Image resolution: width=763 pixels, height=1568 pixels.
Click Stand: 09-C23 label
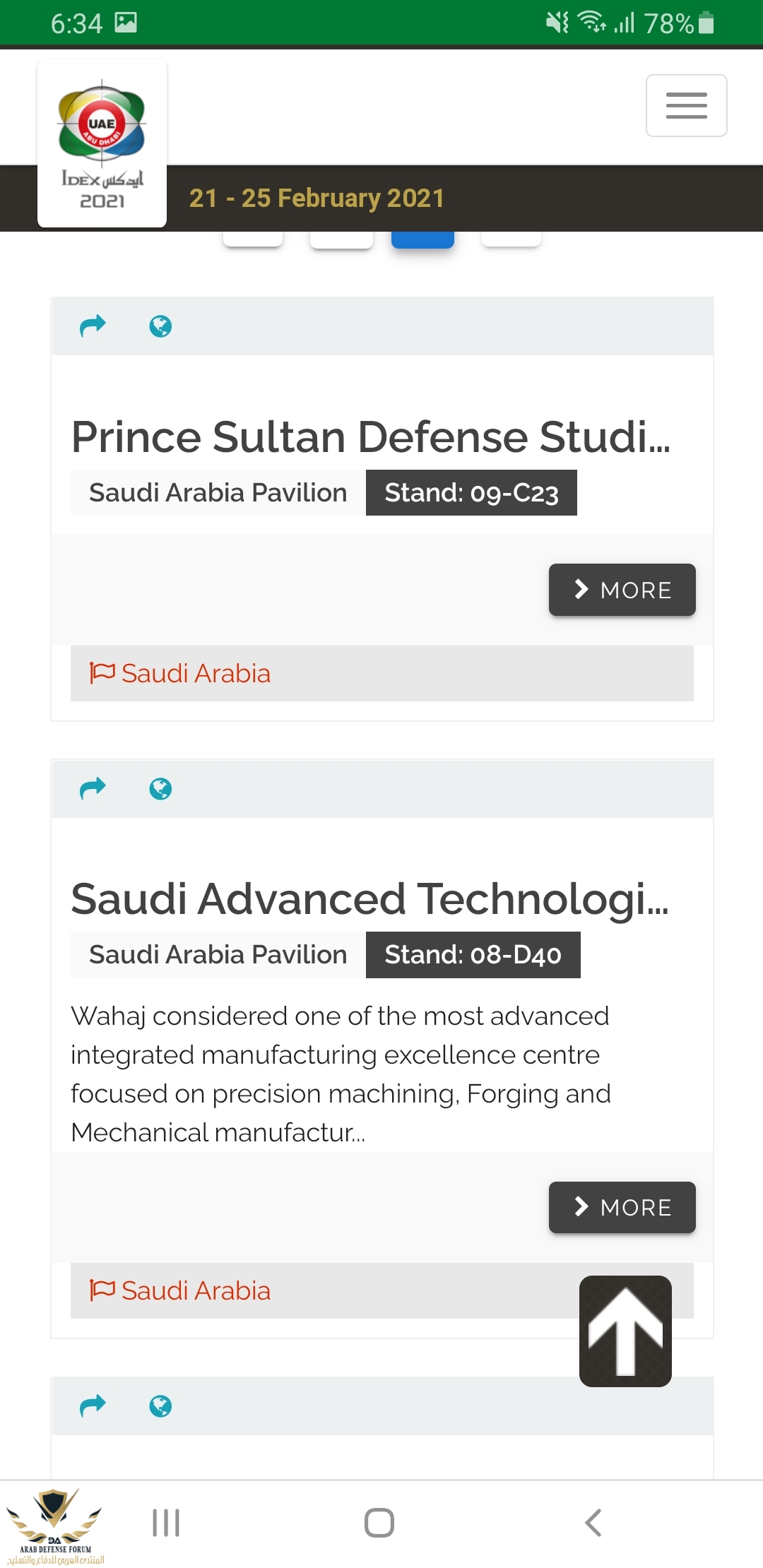(471, 492)
